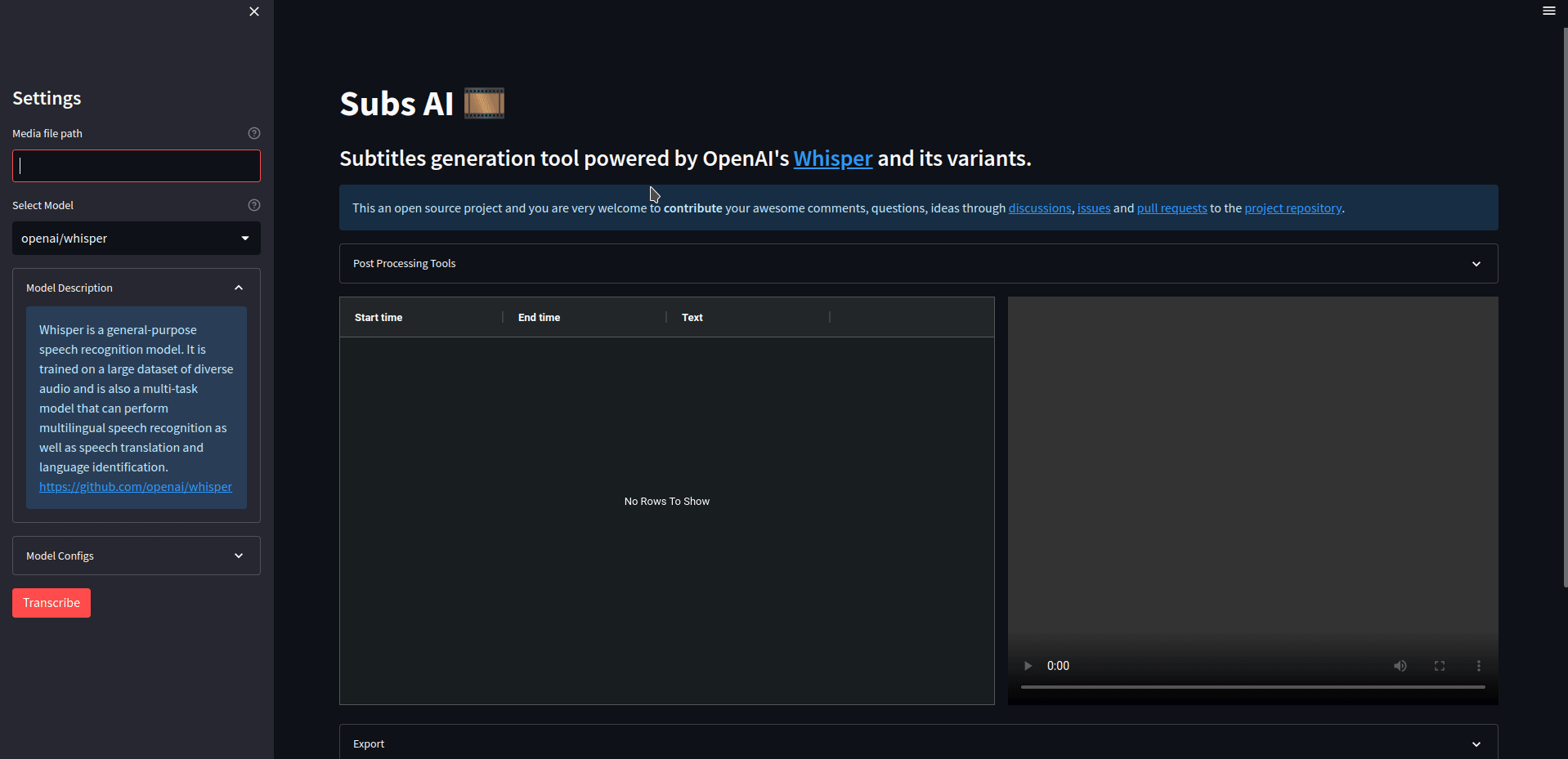Click the video progress bar
This screenshot has width=1568, height=759.
point(1253,687)
